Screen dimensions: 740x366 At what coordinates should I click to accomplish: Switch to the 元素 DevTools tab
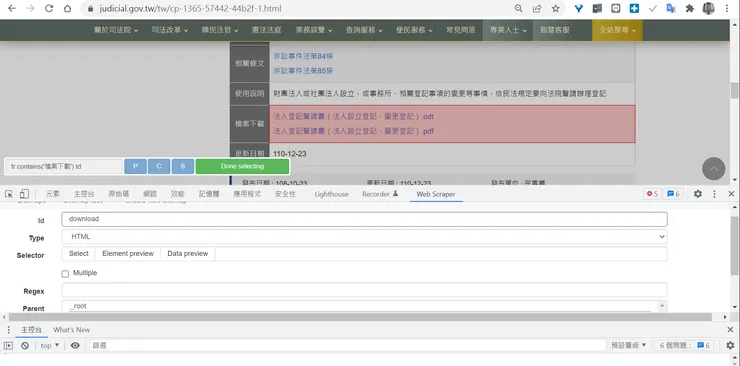[52, 194]
